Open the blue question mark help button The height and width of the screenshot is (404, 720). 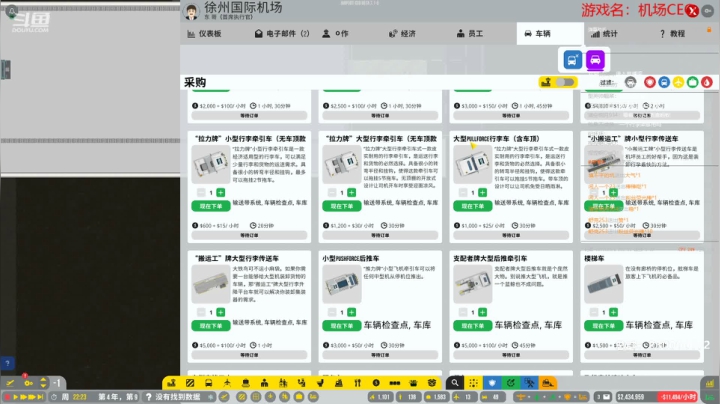tap(7, 363)
